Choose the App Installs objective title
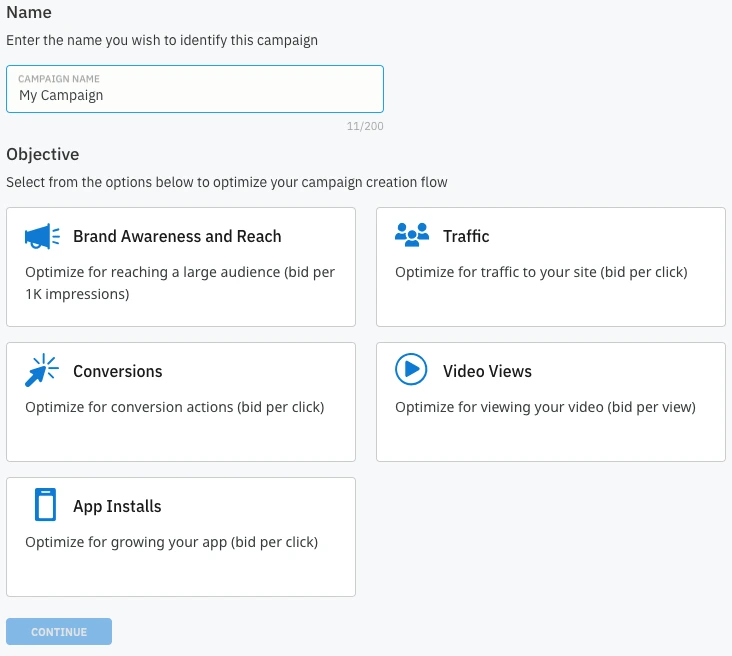 click(x=117, y=507)
